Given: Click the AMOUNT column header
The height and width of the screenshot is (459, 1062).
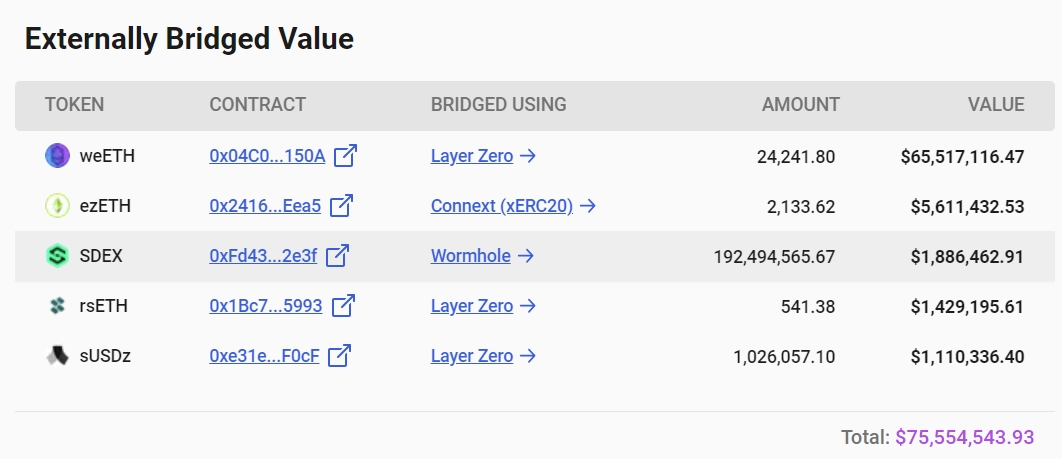Looking at the screenshot, I should (x=801, y=104).
